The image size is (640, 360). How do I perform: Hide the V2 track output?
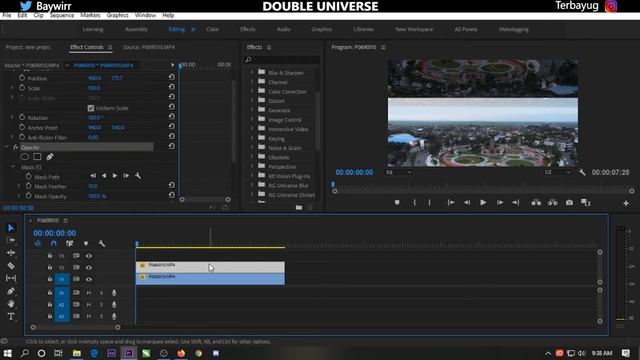pyautogui.click(x=89, y=268)
